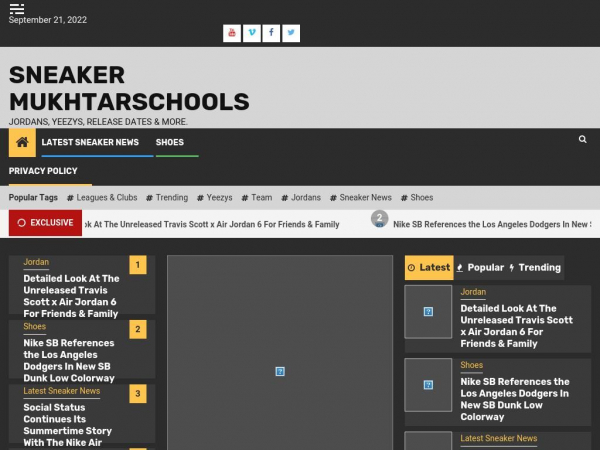Open the search magnifier icon
The height and width of the screenshot is (450, 600).
(582, 139)
